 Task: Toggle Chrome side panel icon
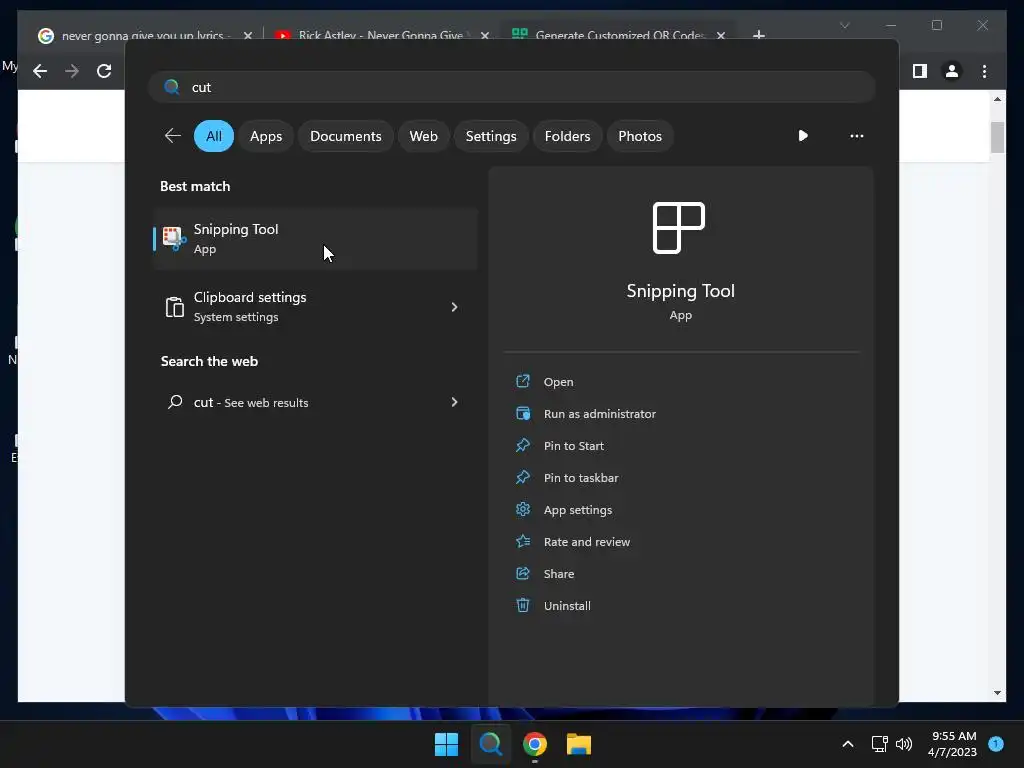point(920,71)
